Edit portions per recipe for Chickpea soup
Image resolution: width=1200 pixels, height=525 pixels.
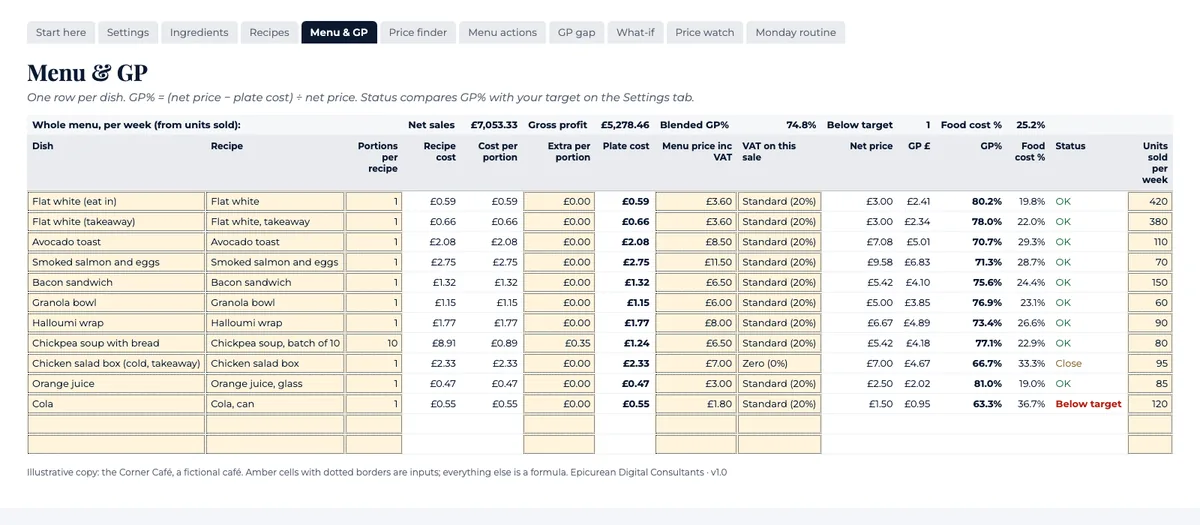click(374, 343)
